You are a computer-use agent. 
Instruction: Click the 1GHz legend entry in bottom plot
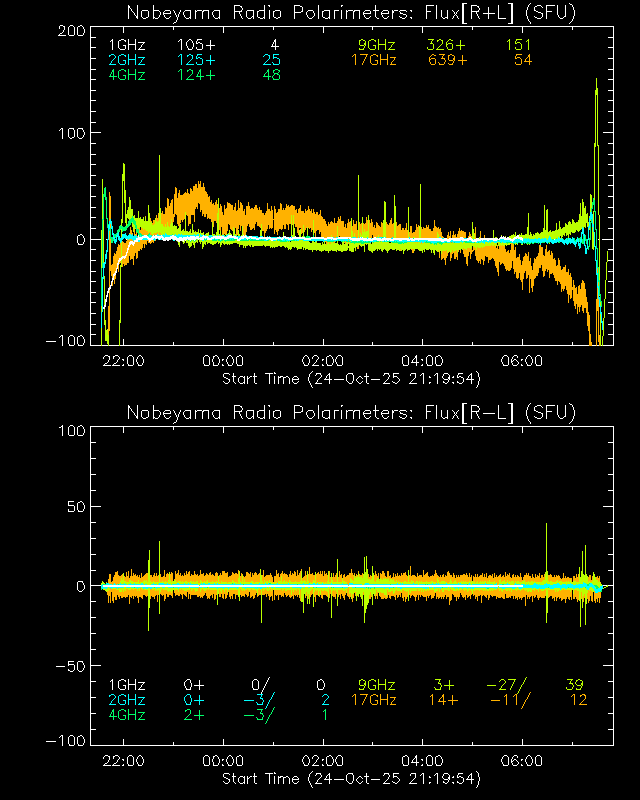point(126,685)
